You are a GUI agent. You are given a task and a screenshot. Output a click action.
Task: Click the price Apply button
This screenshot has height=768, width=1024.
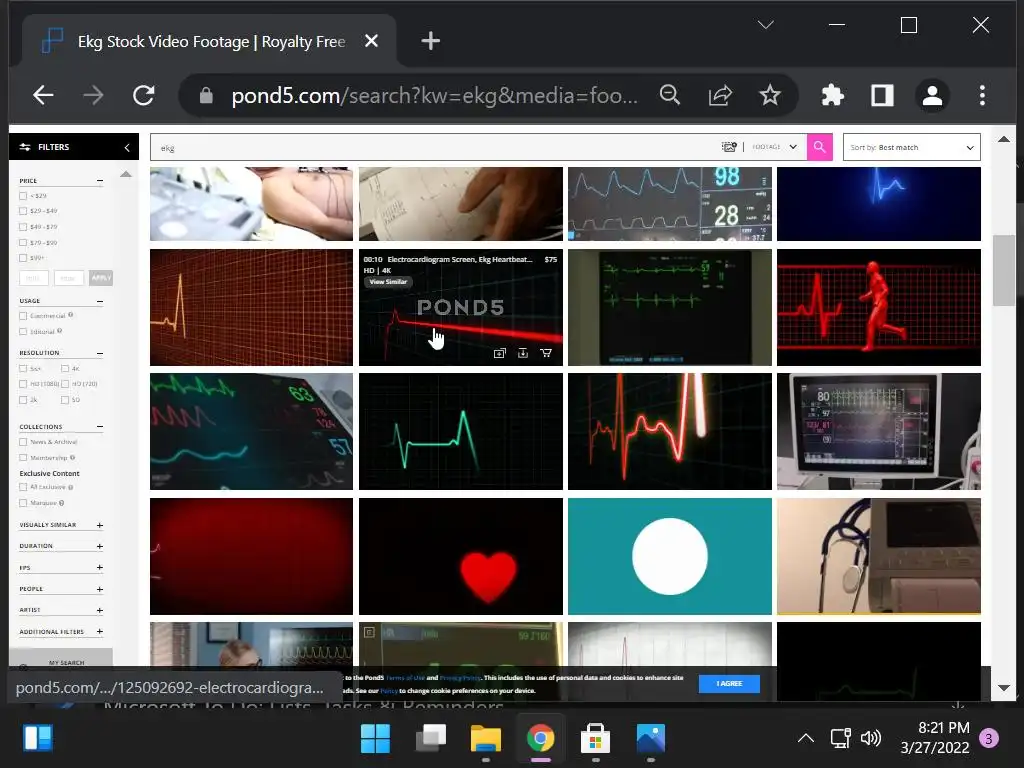[101, 278]
